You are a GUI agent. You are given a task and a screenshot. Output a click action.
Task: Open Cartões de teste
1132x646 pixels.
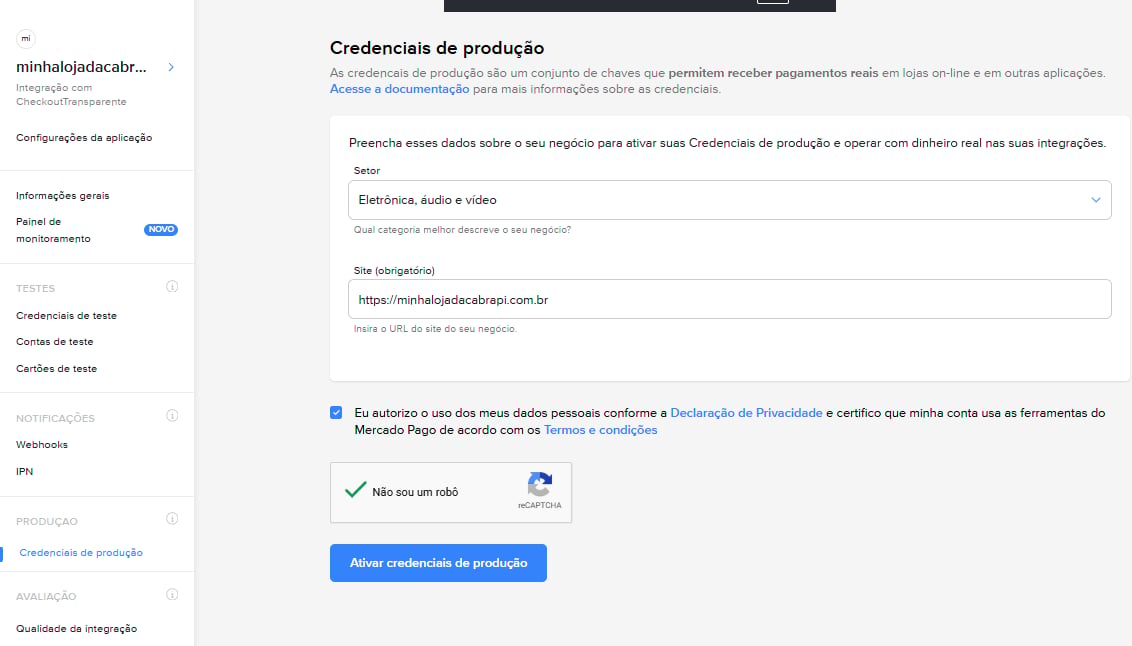(56, 369)
